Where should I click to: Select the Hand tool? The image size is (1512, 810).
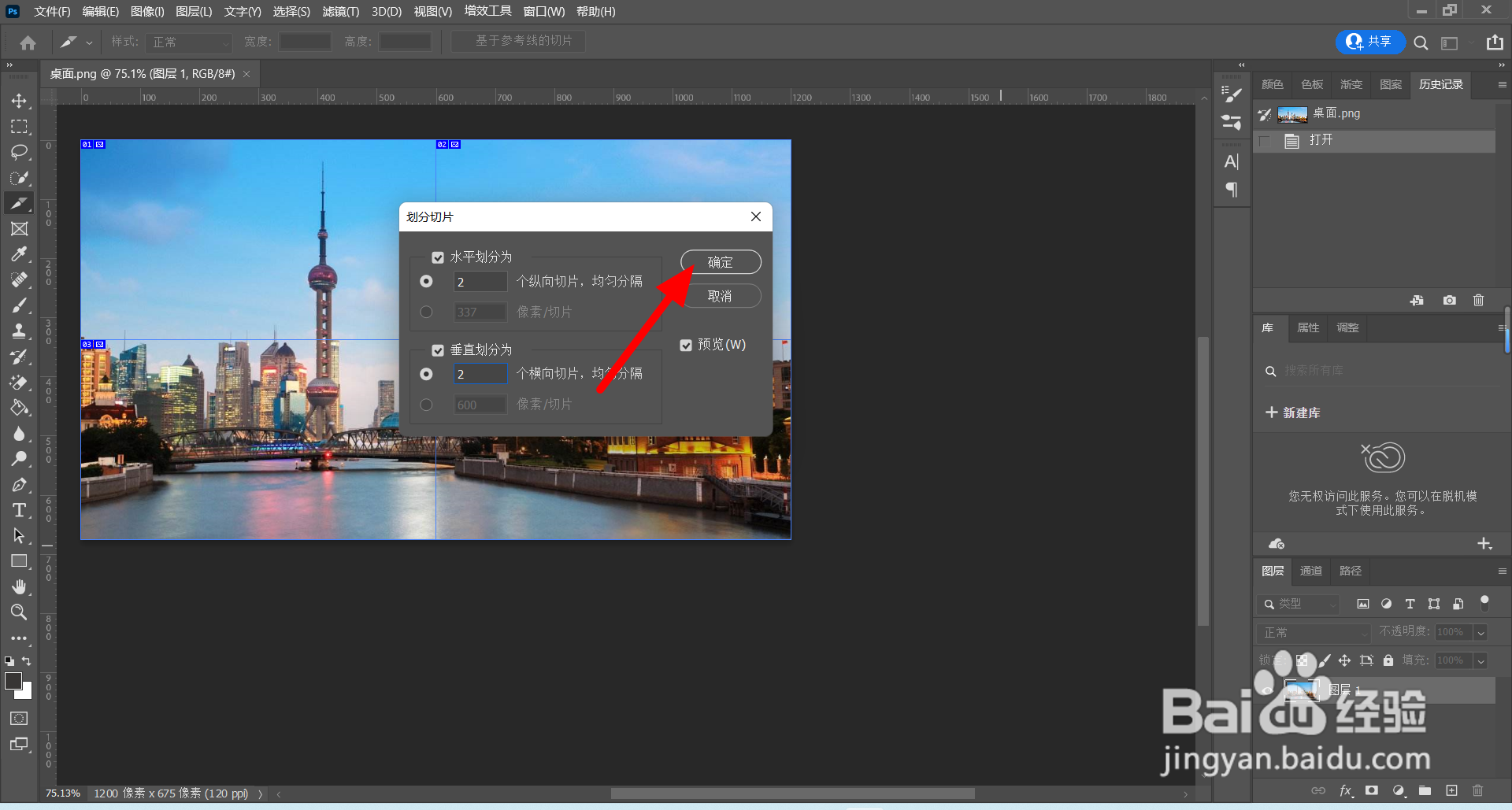19,587
